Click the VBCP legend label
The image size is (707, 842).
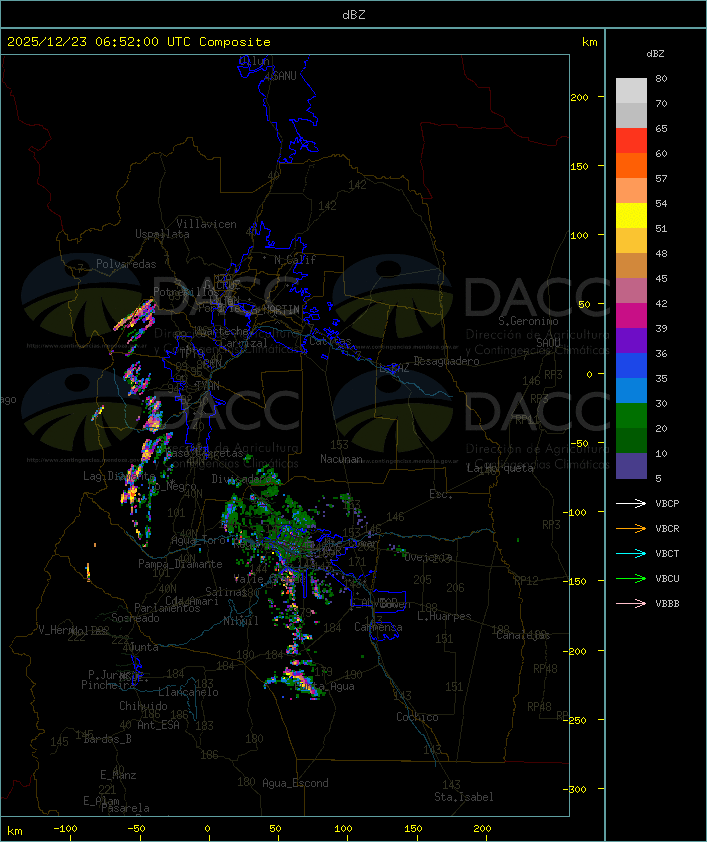tap(667, 504)
